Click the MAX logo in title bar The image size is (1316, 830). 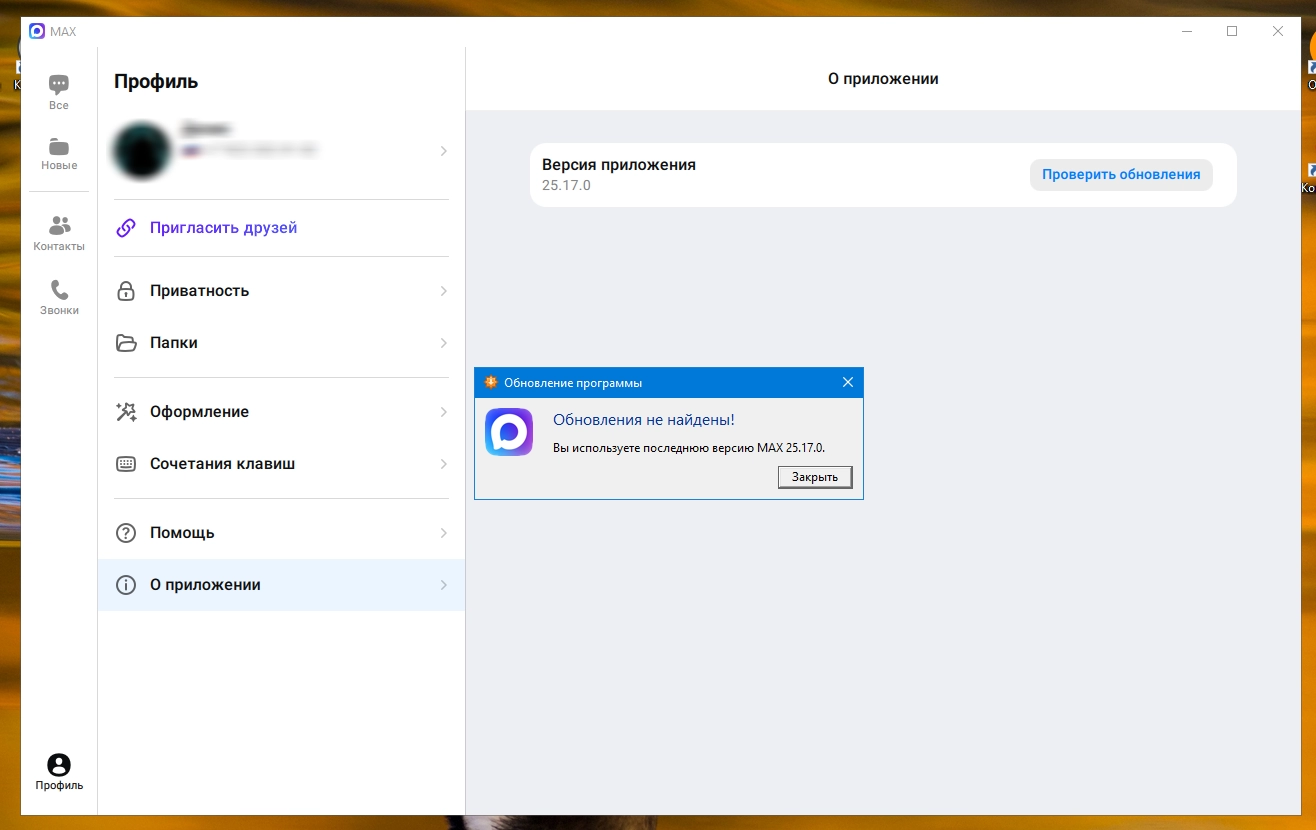click(37, 31)
